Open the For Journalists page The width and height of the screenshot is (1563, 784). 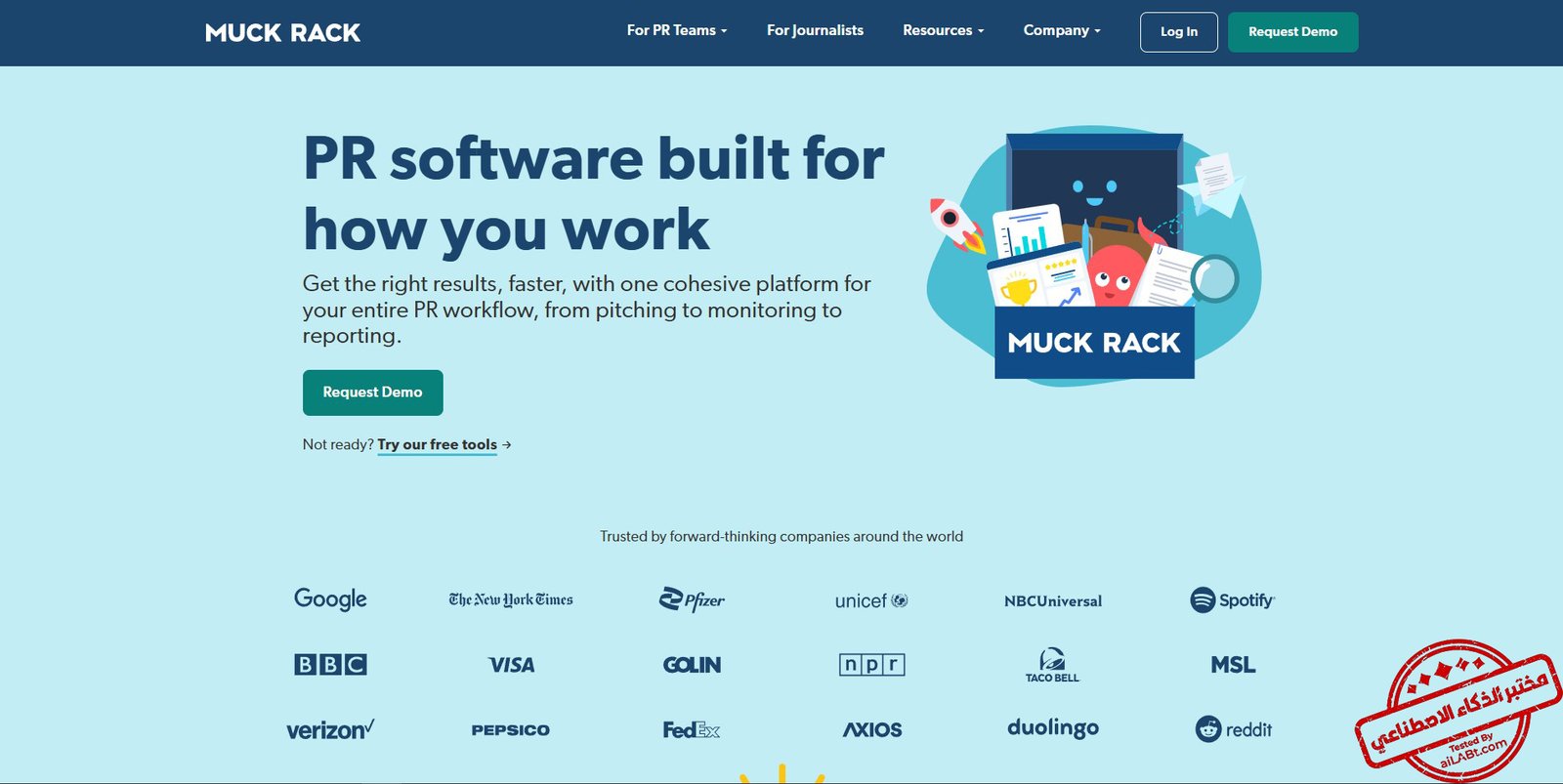tap(815, 31)
